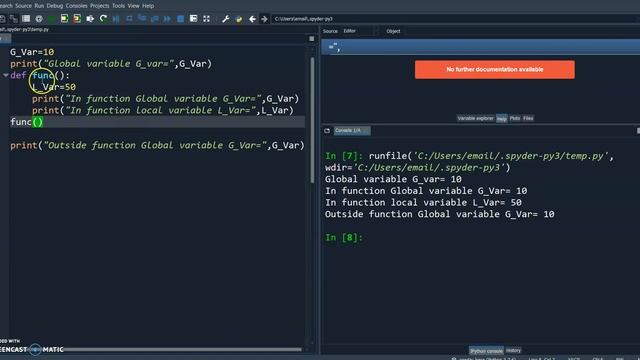Switch to the Variable explorer tab
Image resolution: width=640 pixels, height=360 pixels.
(x=475, y=118)
